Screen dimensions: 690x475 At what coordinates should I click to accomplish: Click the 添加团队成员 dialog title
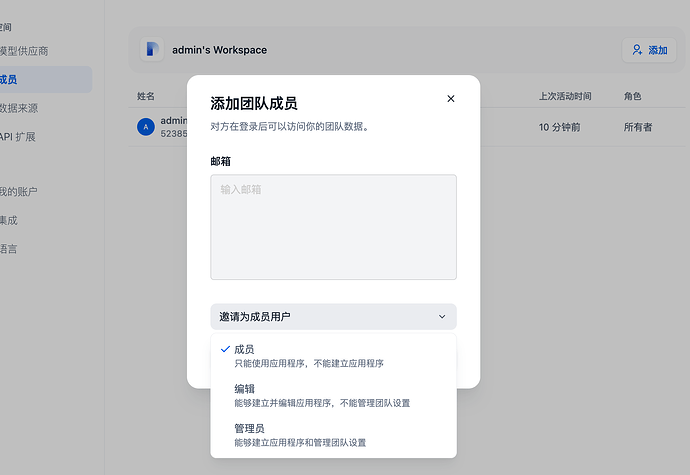(254, 103)
